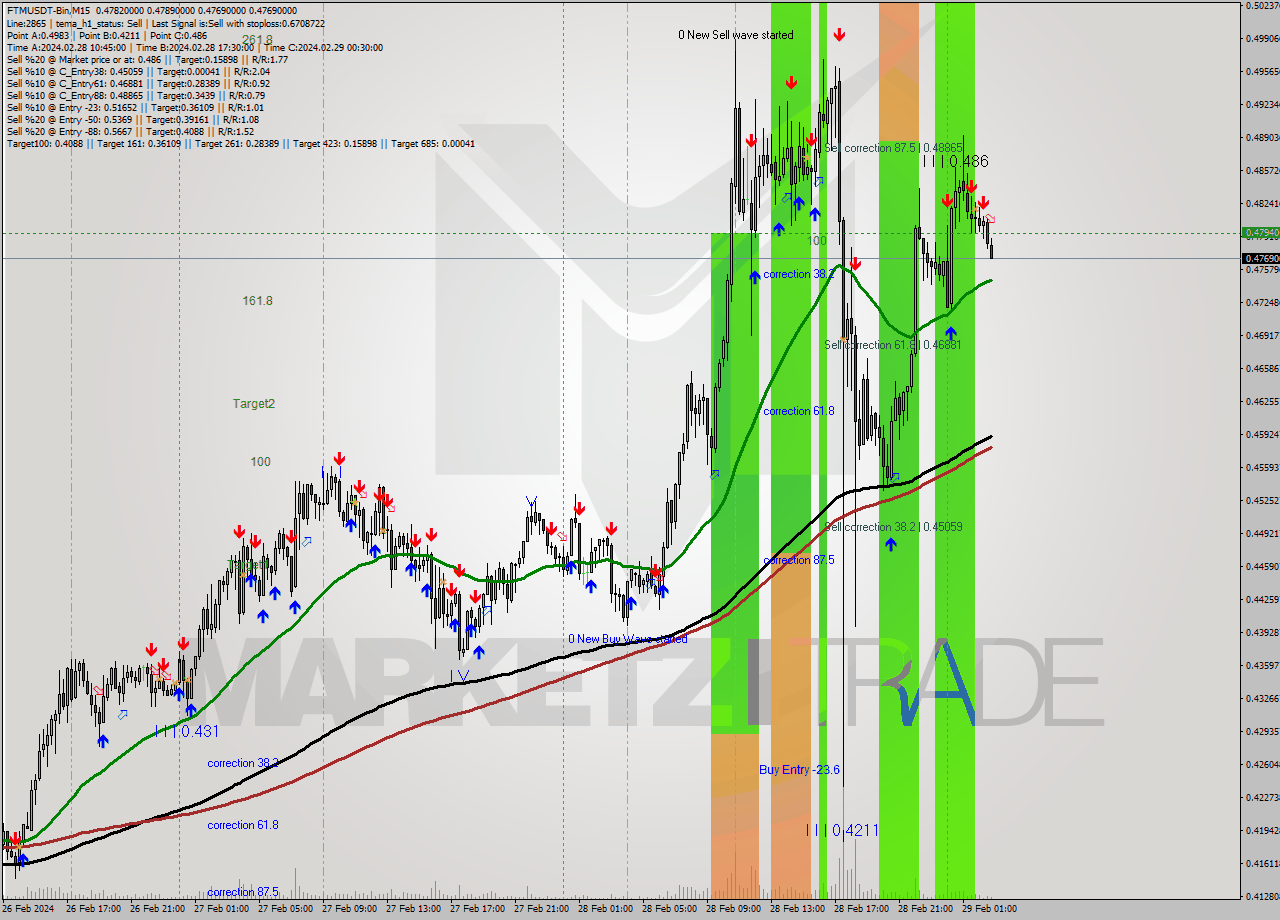Click the 0.4592 price axis label
Screen dimensions: 1280x920
[1262, 434]
